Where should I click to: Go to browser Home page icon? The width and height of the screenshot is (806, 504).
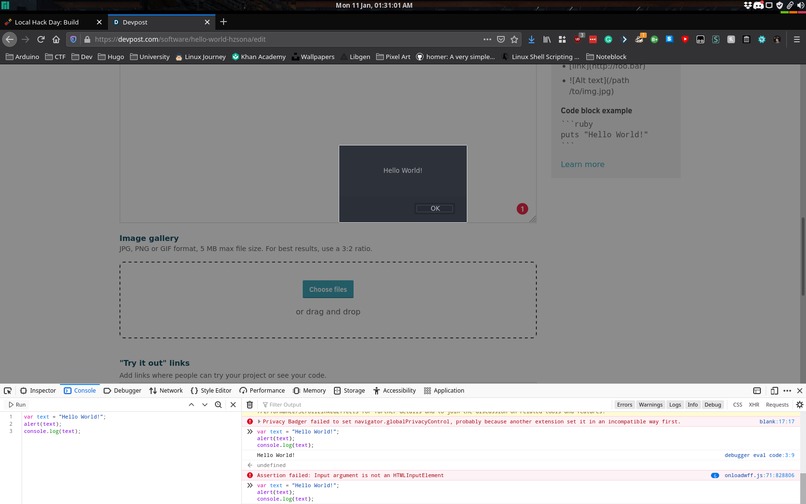click(x=56, y=39)
